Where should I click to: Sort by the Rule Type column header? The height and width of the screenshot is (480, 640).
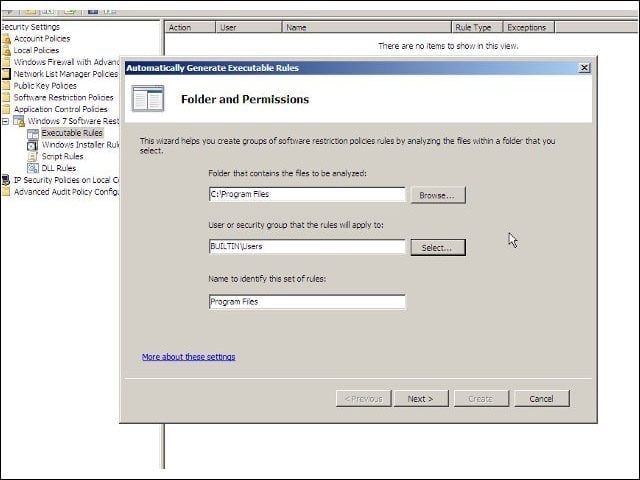[477, 27]
